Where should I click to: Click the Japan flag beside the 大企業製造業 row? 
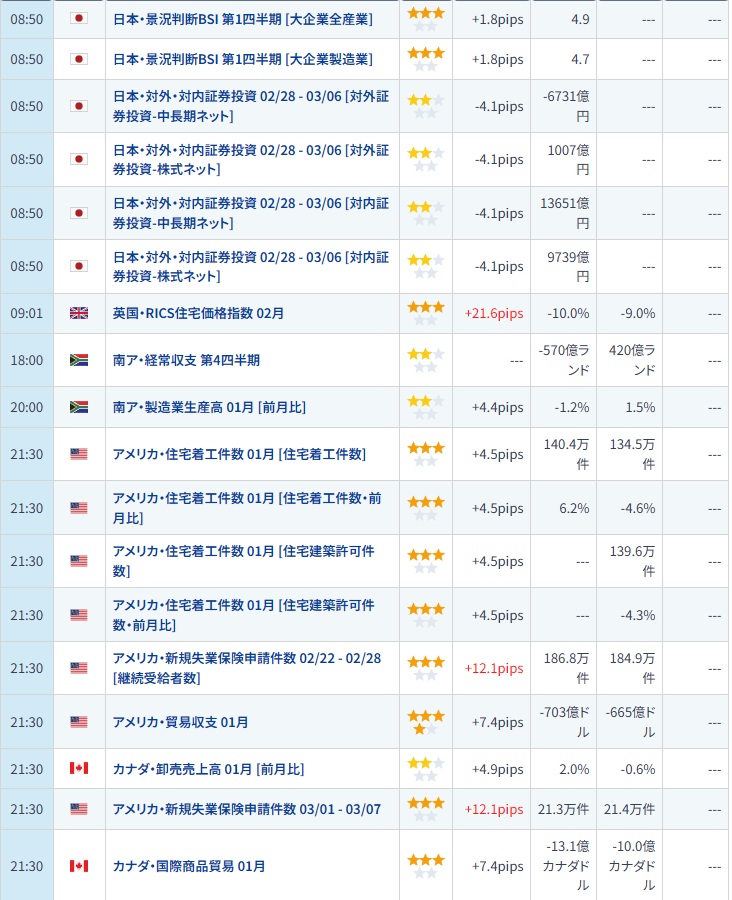coord(79,59)
